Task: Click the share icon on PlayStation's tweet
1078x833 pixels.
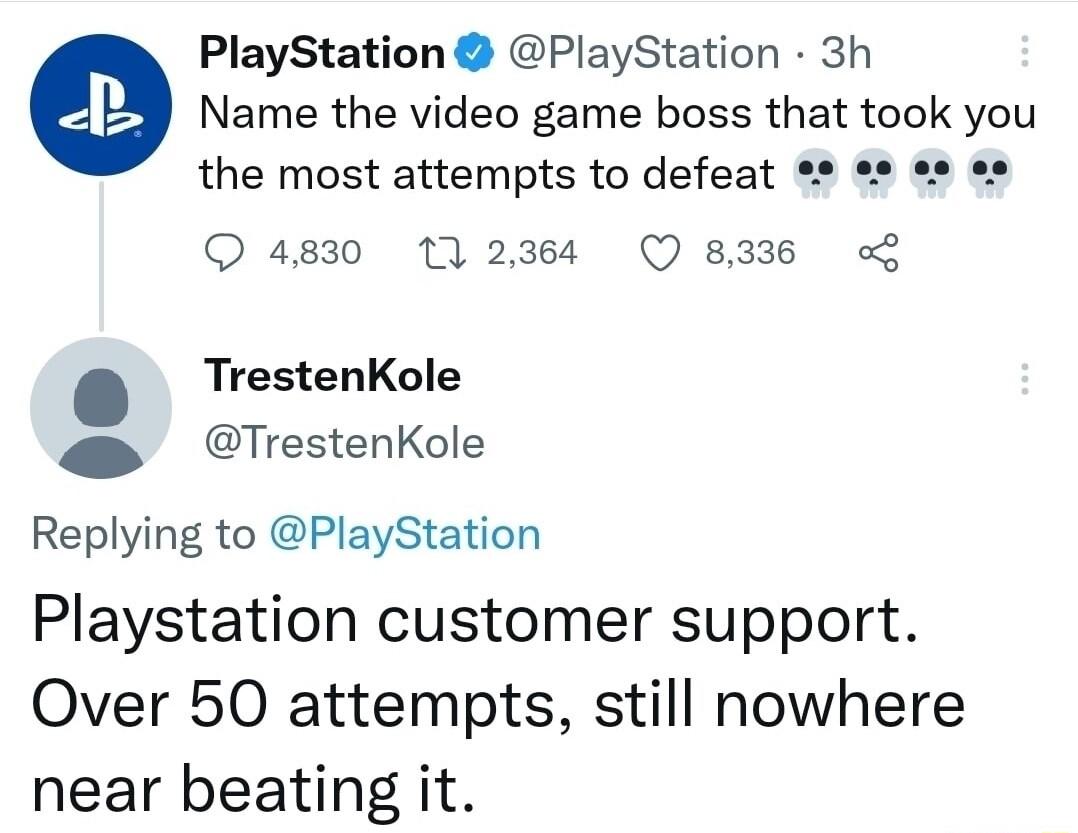Action: pyautogui.click(x=878, y=252)
